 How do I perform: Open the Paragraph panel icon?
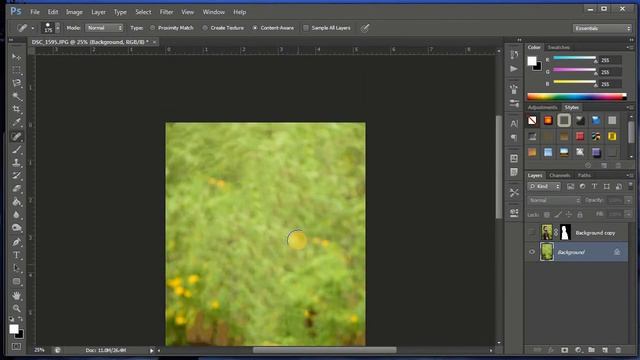click(x=514, y=137)
